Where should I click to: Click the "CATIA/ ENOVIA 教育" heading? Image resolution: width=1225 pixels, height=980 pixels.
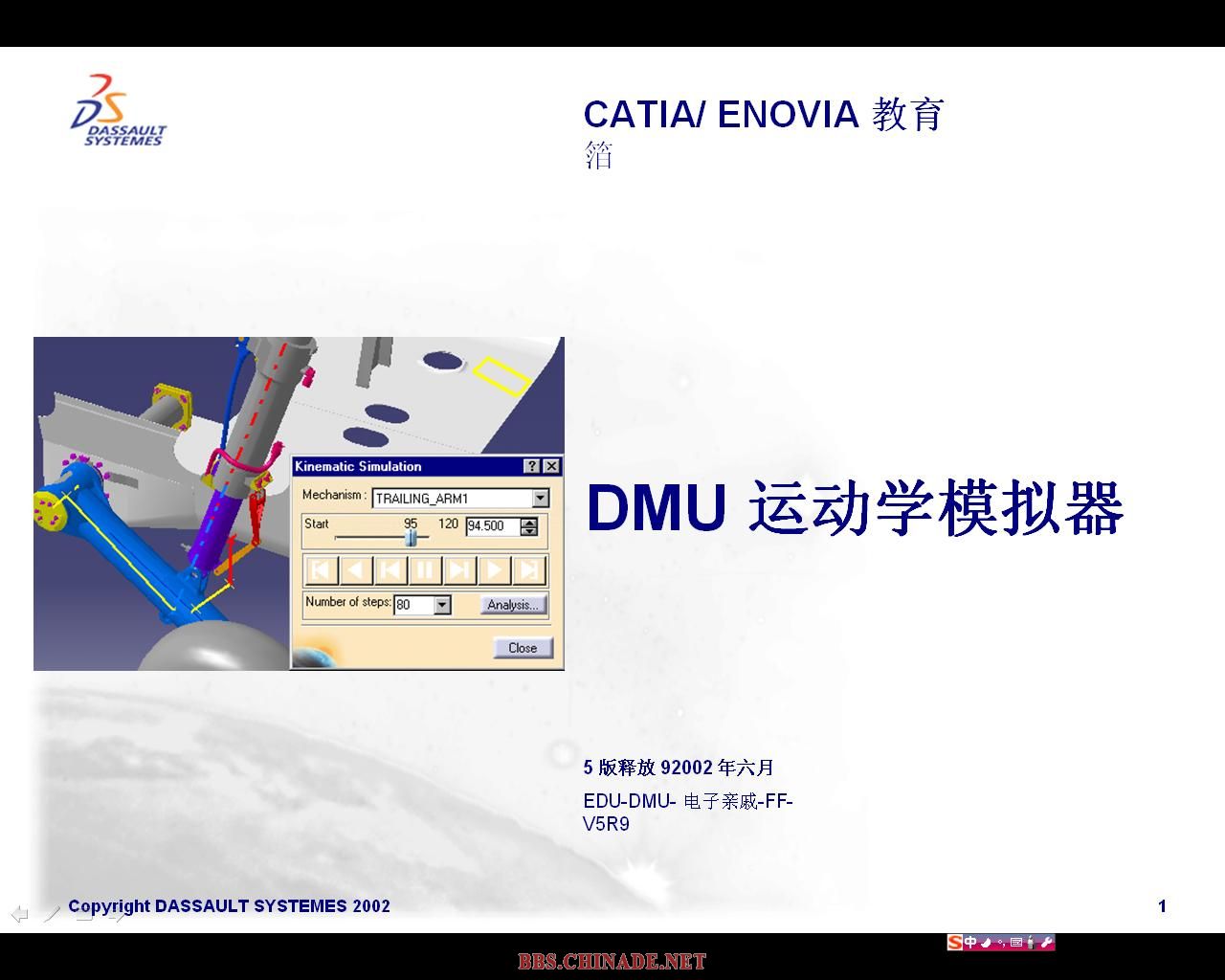point(764,114)
